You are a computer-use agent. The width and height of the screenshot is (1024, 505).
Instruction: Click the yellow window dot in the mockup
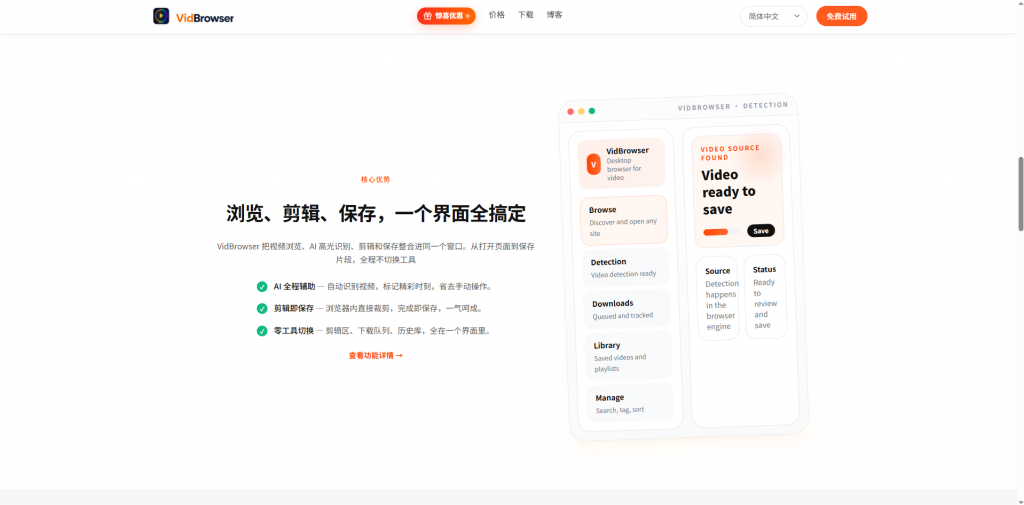coord(581,111)
